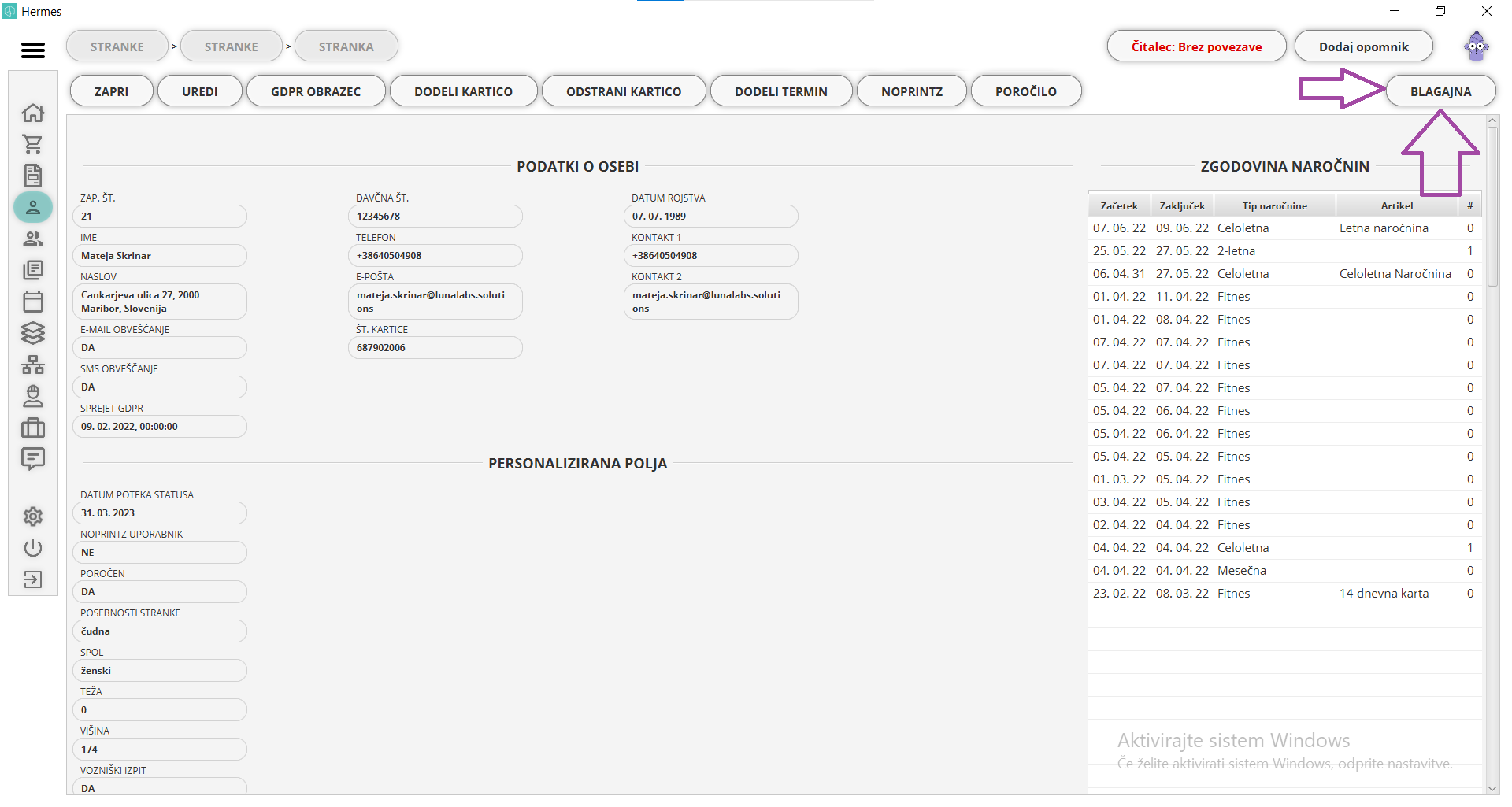The height and width of the screenshot is (807, 1512).
Task: Click DODELI TERMIN button
Action: [781, 91]
